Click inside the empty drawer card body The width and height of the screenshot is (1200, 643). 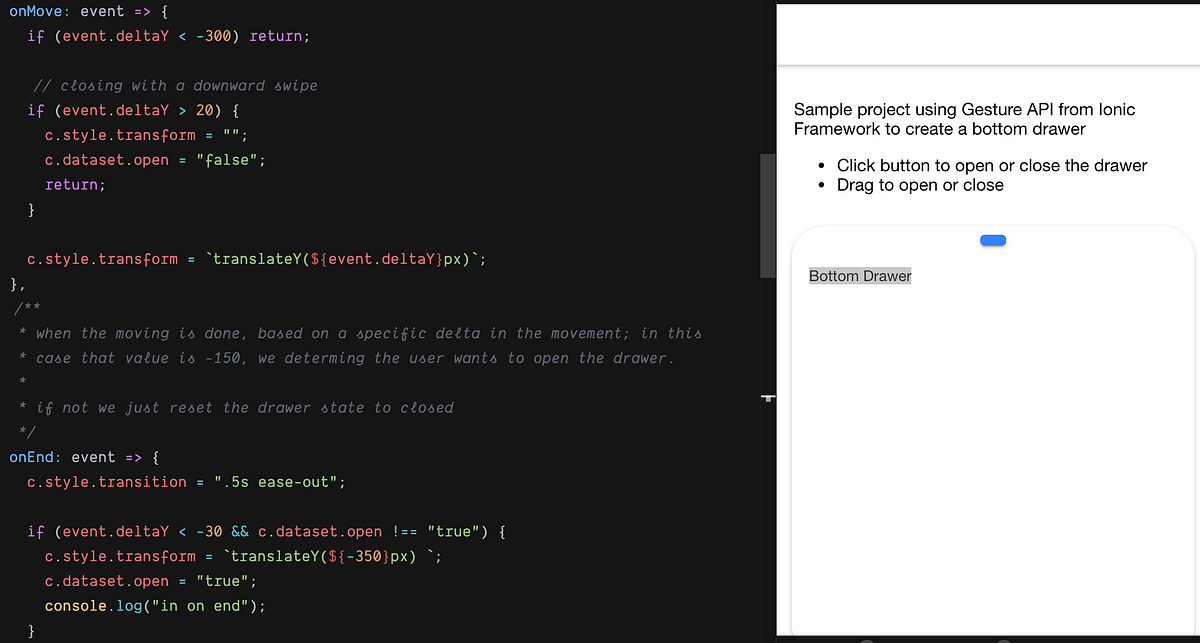pos(992,450)
